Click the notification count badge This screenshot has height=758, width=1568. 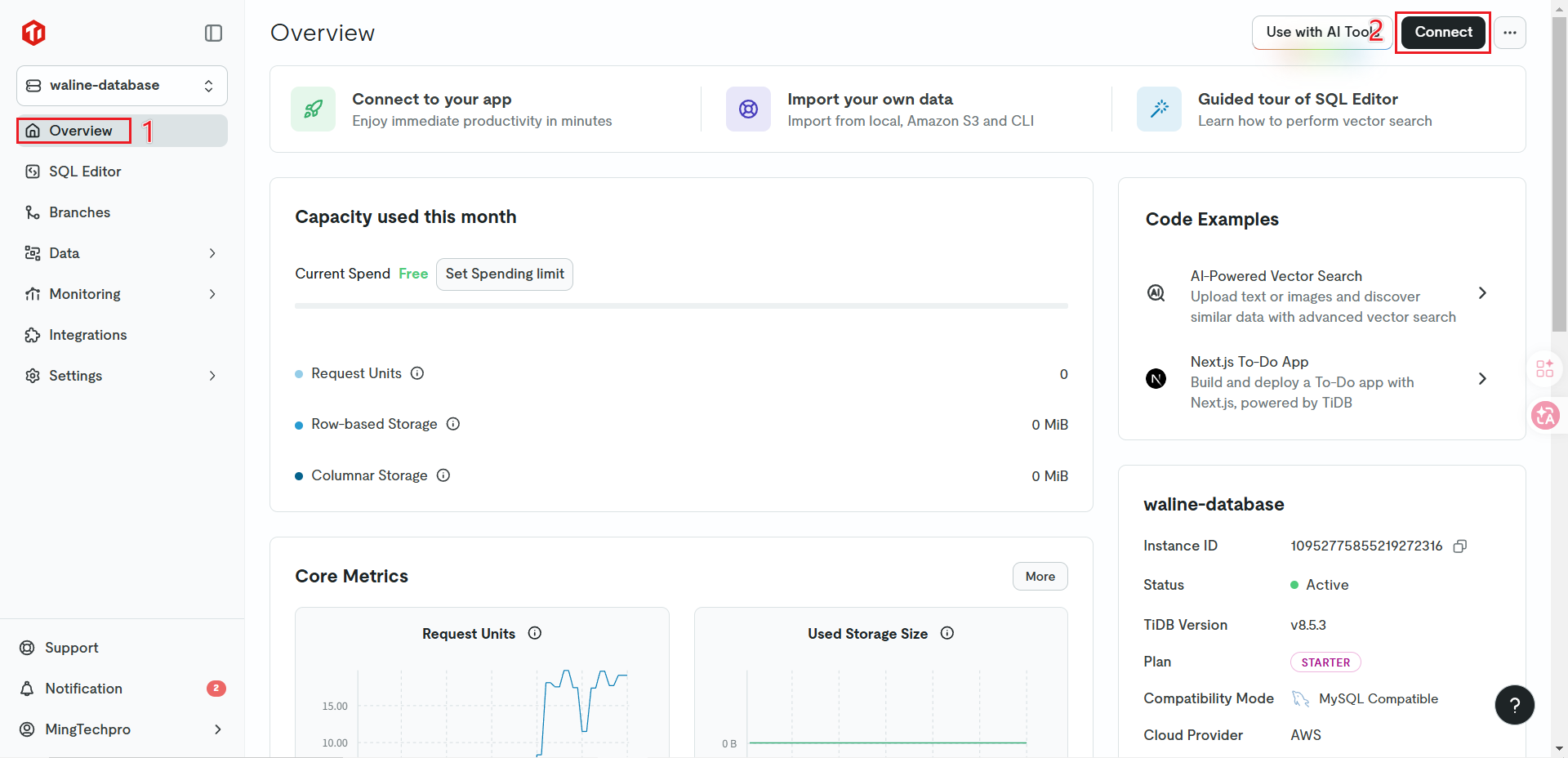(216, 689)
